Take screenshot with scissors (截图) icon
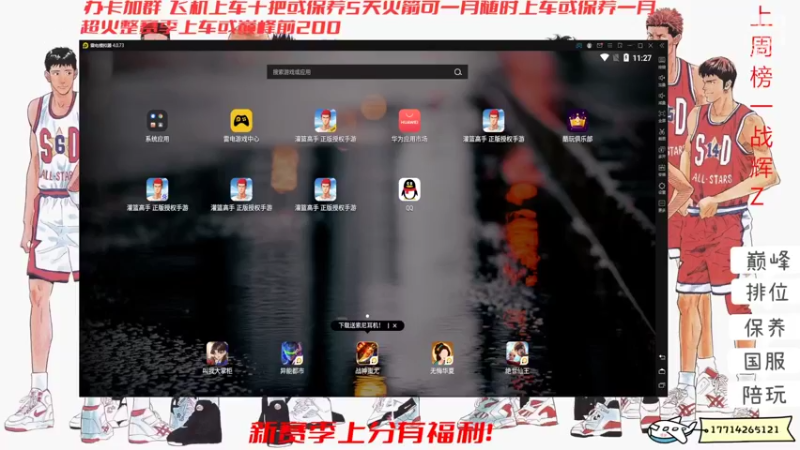 pos(662,134)
